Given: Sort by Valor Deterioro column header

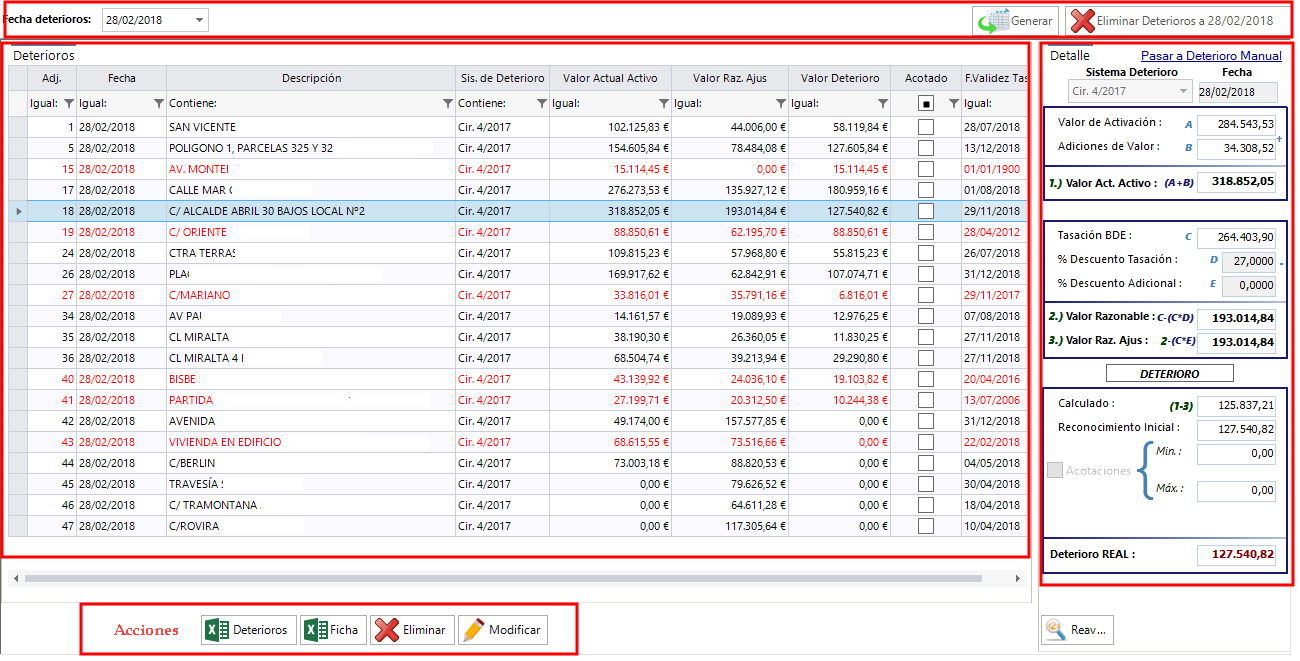Looking at the screenshot, I should [840, 78].
